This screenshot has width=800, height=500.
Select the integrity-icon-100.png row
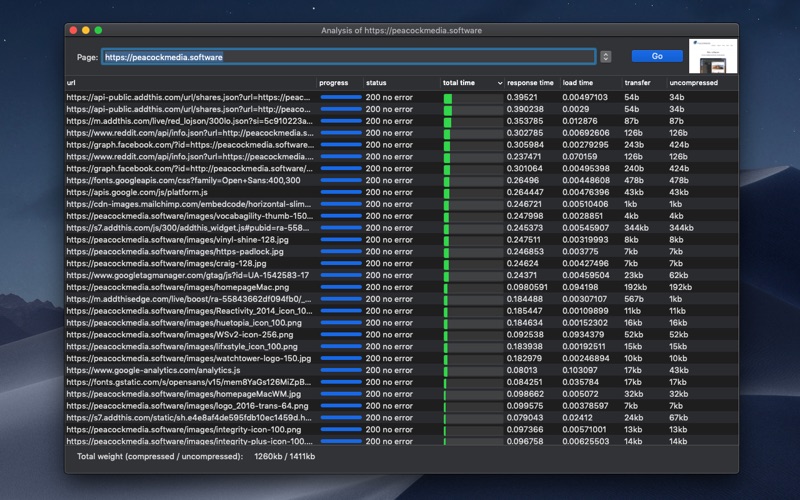pos(402,430)
